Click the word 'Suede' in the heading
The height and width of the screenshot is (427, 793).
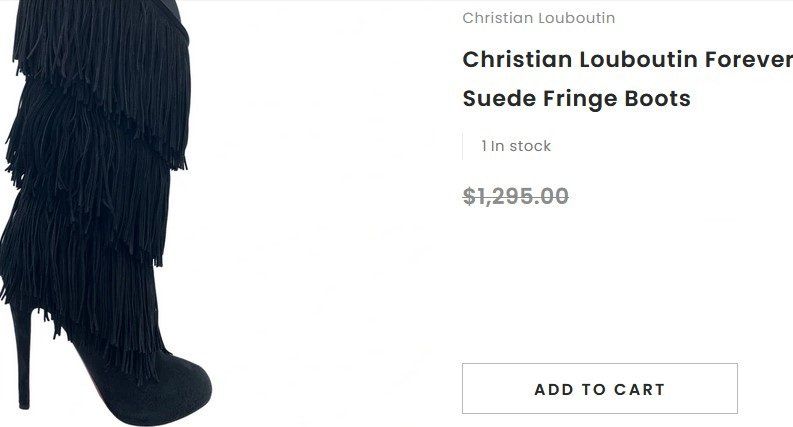coord(499,99)
